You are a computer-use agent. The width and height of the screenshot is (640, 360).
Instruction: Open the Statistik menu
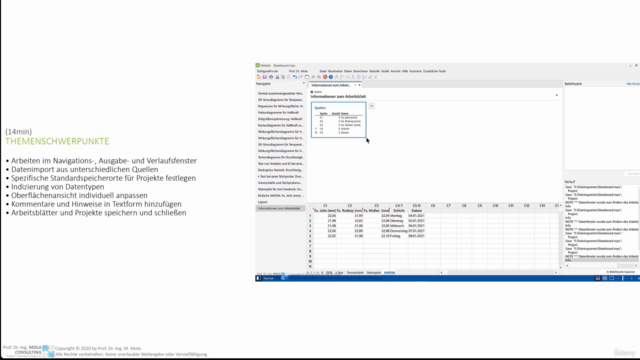click(x=374, y=71)
